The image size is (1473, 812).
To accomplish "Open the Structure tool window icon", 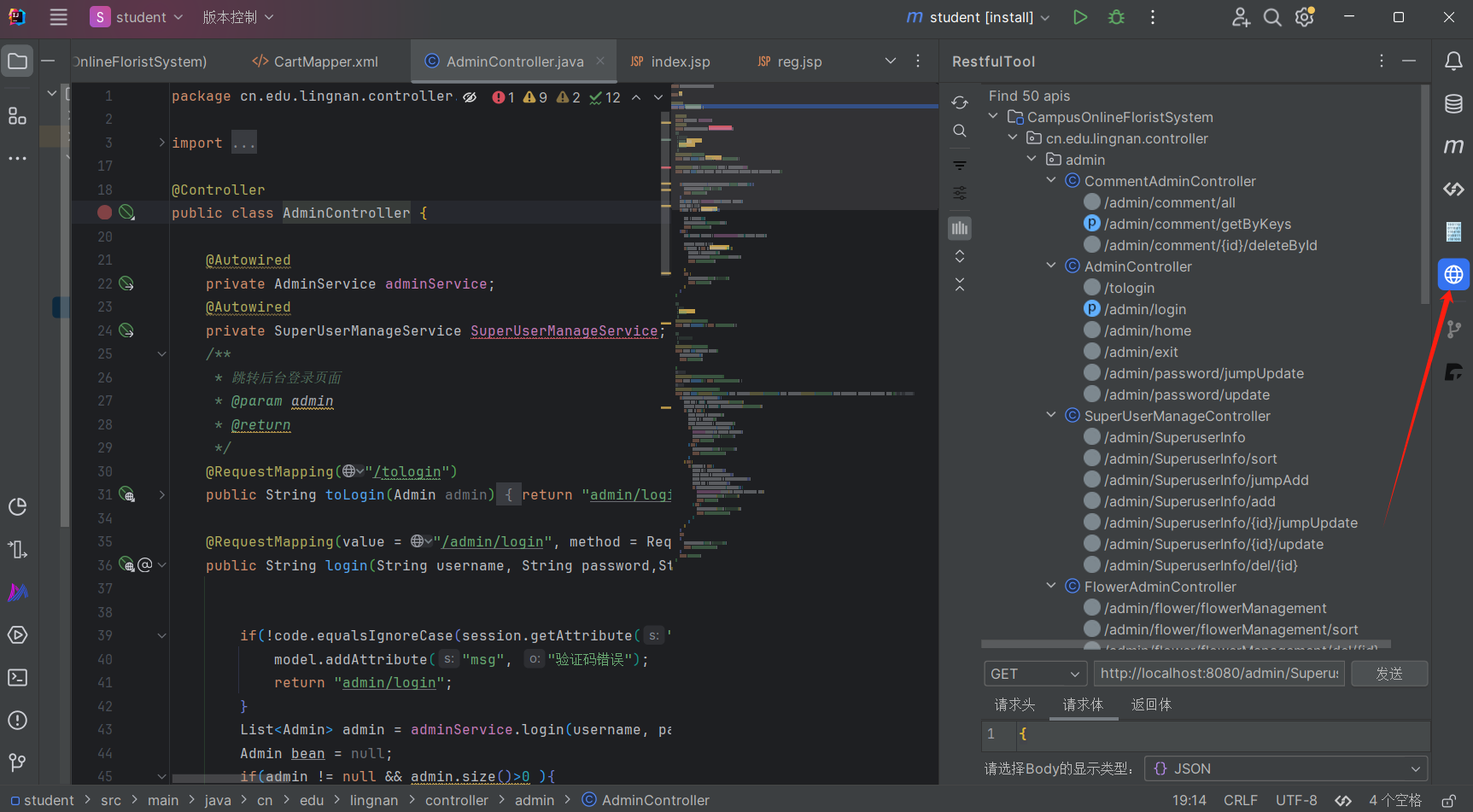I will 17,116.
